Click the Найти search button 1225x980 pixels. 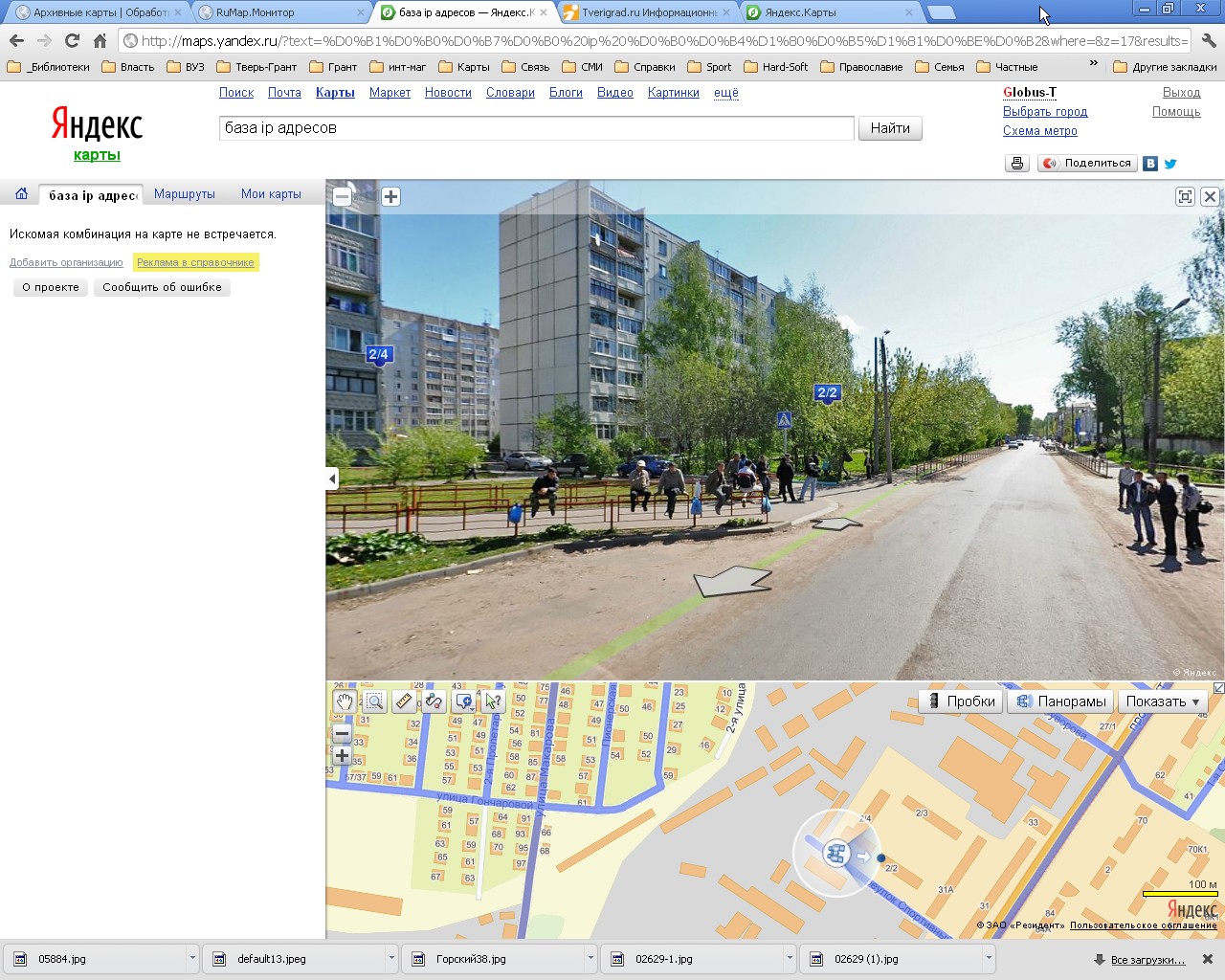(x=890, y=128)
